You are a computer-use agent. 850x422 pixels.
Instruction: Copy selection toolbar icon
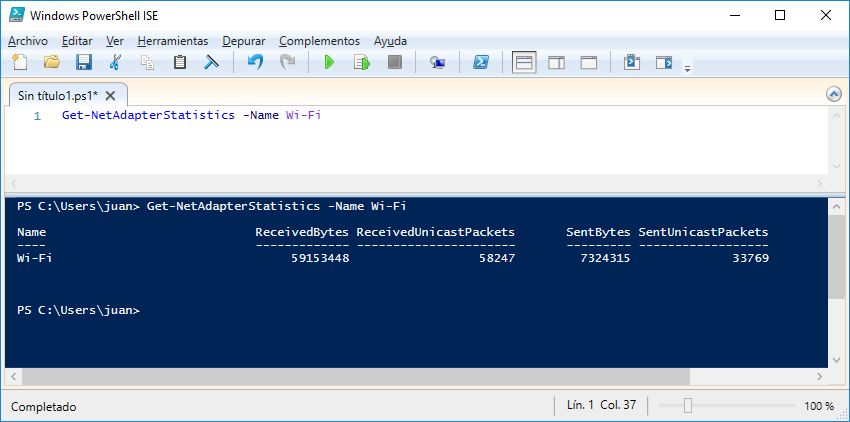tap(147, 62)
